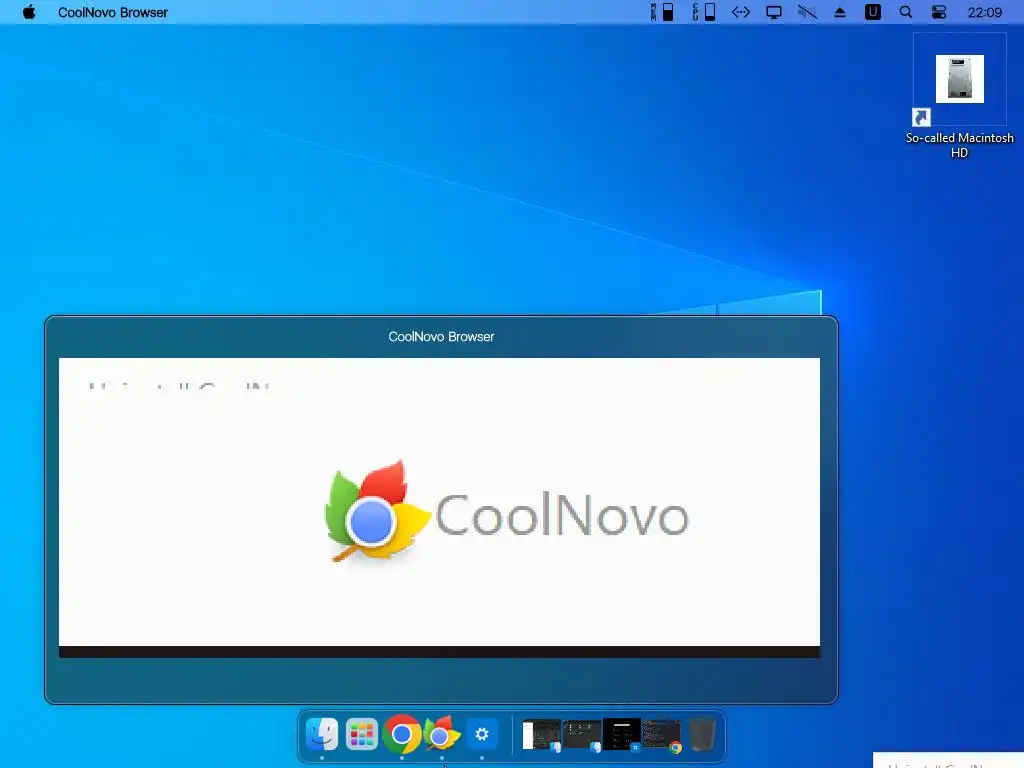The image size is (1024, 768).
Task: Open the Control Center toggles icon
Action: 939,12
